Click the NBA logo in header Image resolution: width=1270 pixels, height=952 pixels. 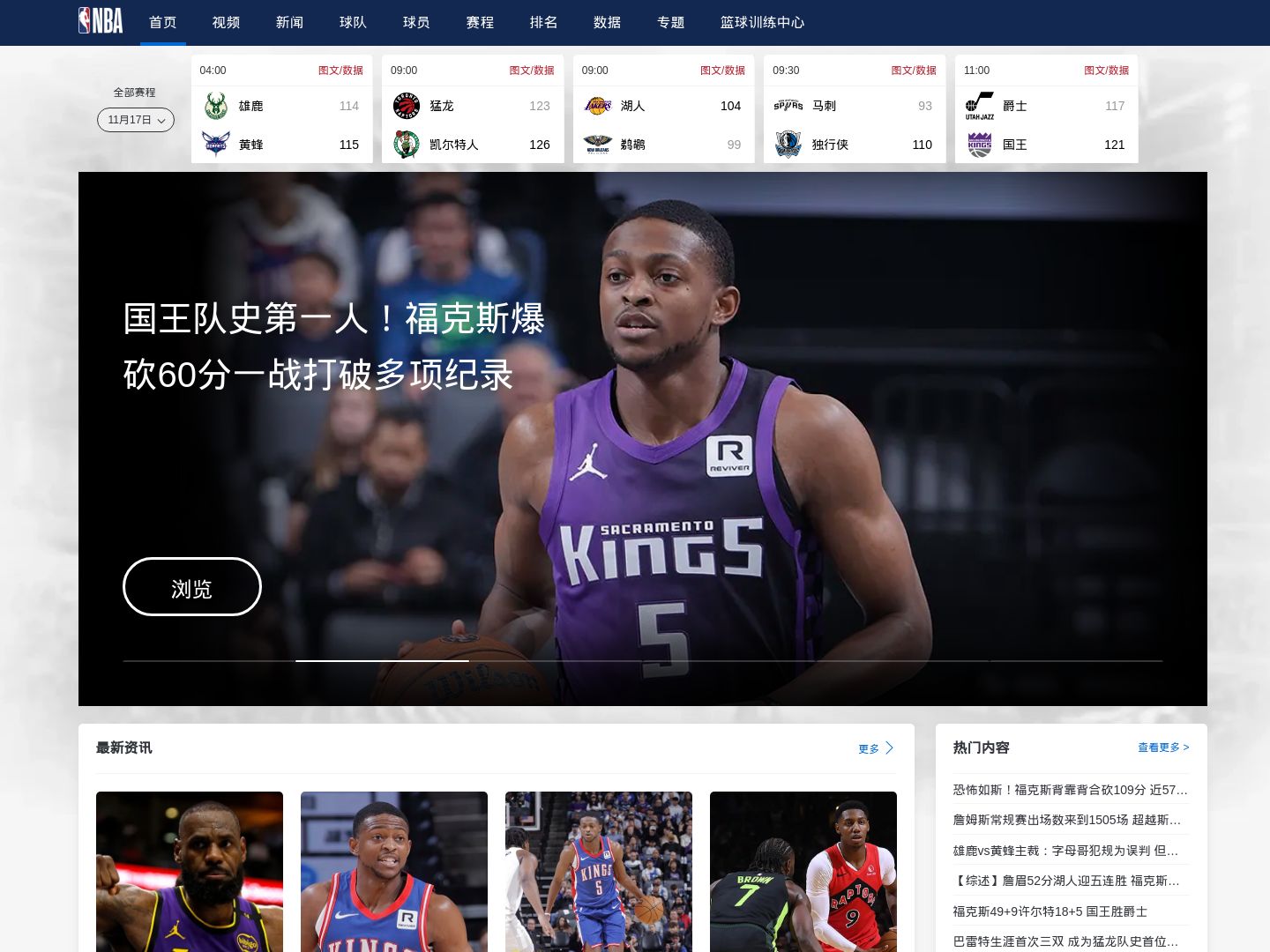(101, 21)
